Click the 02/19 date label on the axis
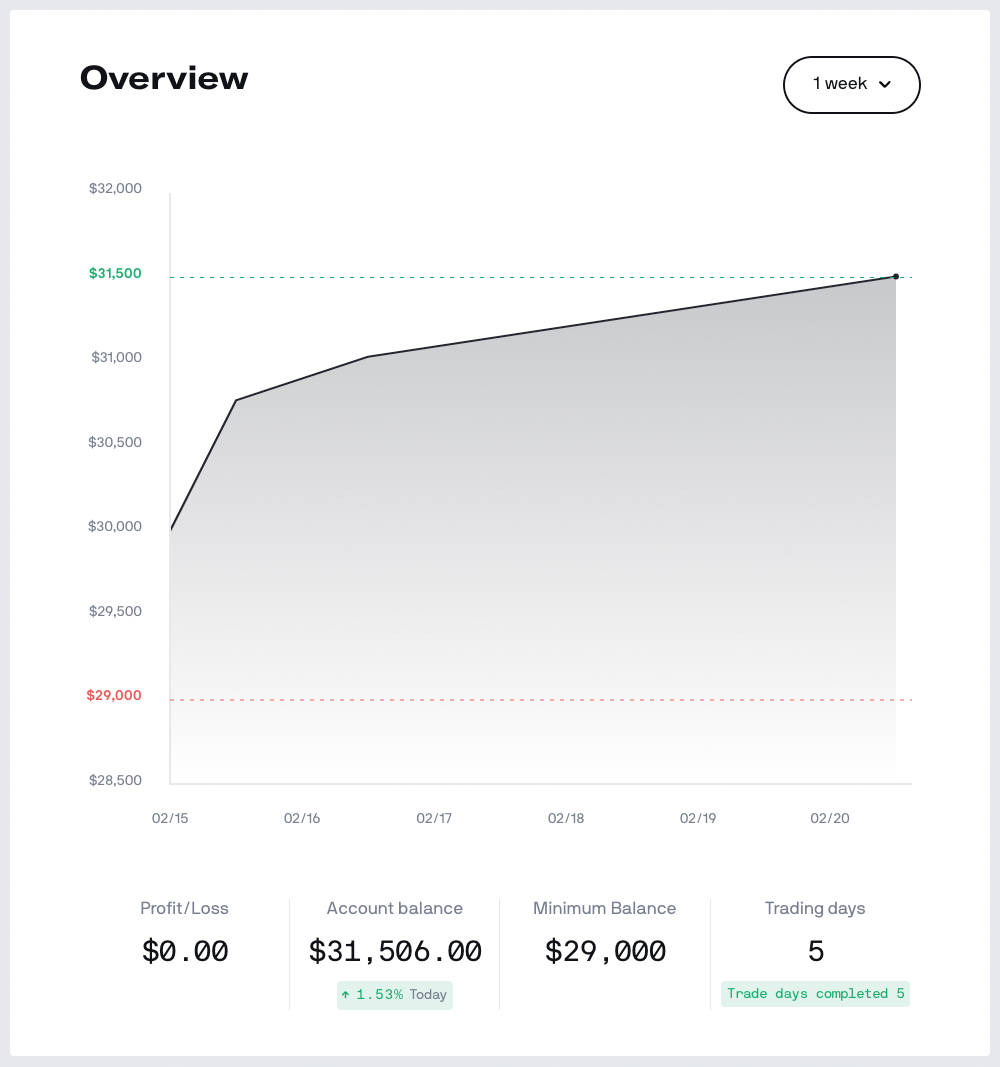The width and height of the screenshot is (1000, 1067). [x=698, y=818]
